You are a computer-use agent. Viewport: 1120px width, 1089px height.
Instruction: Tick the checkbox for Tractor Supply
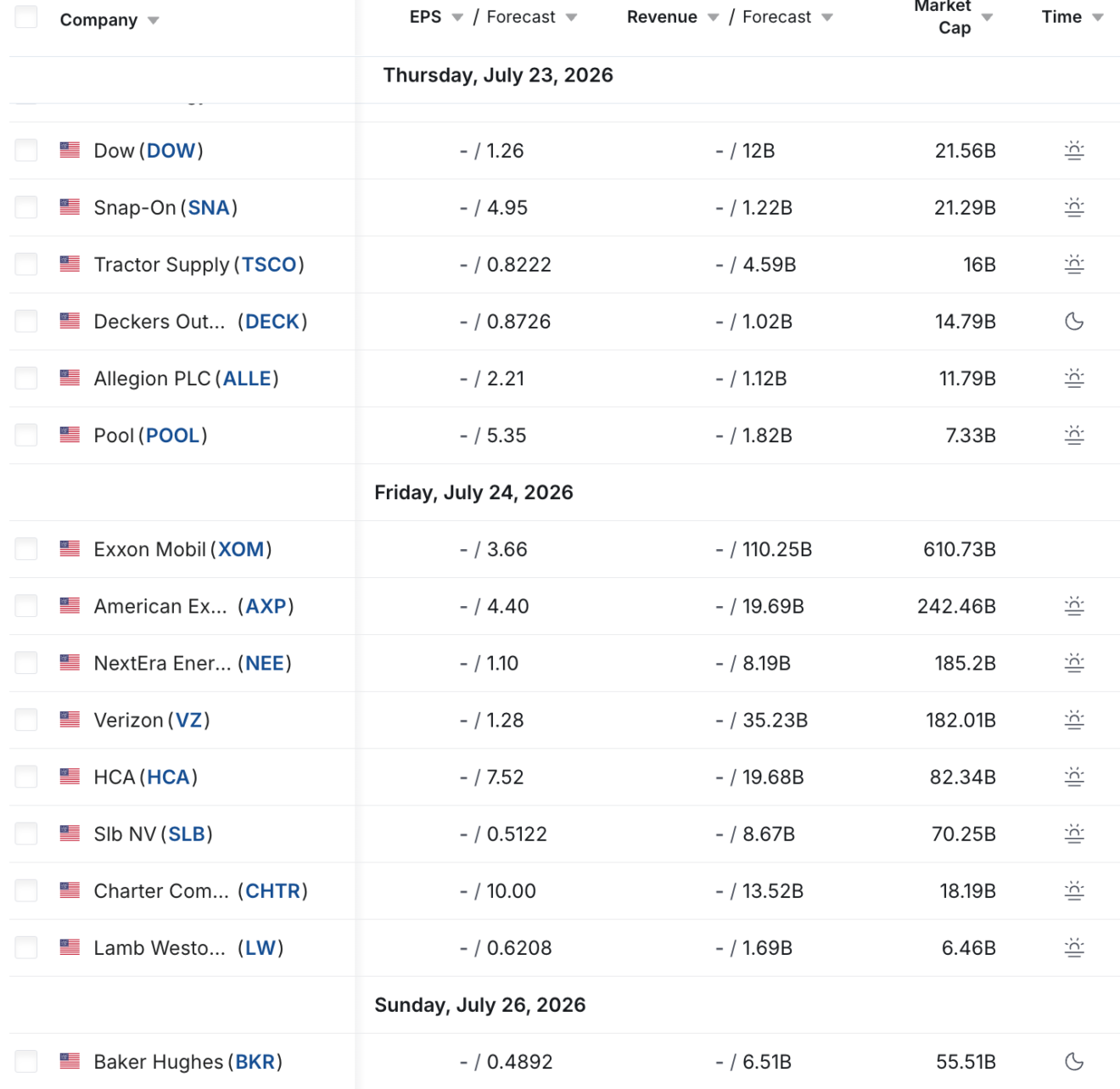(x=26, y=264)
